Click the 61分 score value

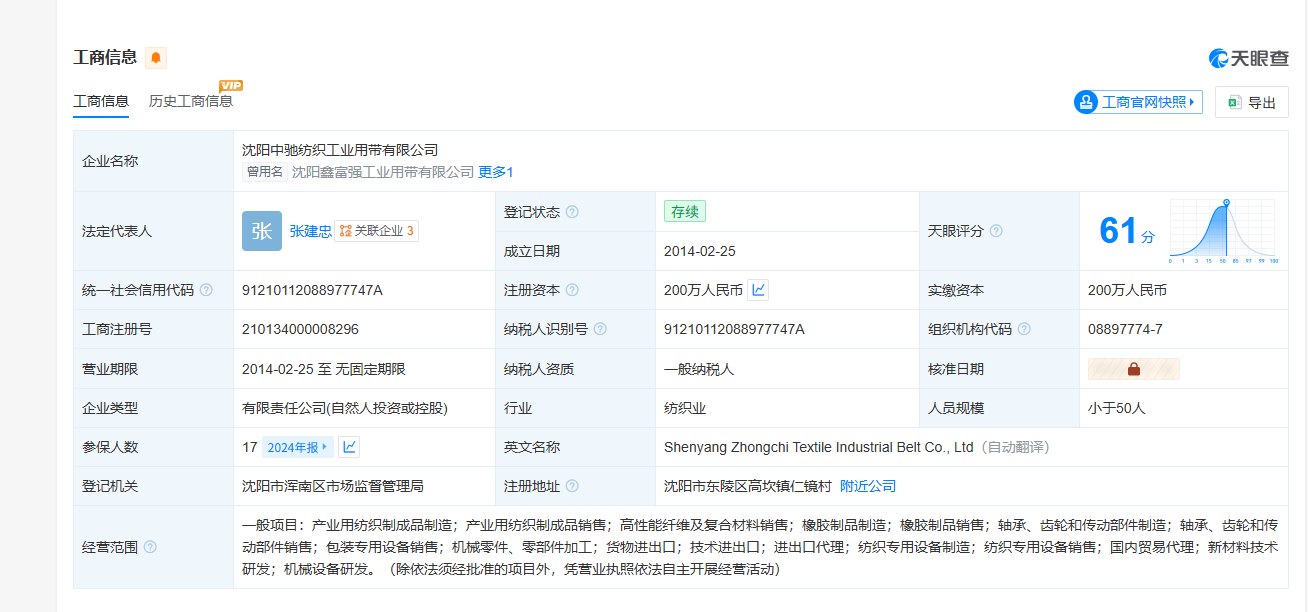coord(1126,231)
